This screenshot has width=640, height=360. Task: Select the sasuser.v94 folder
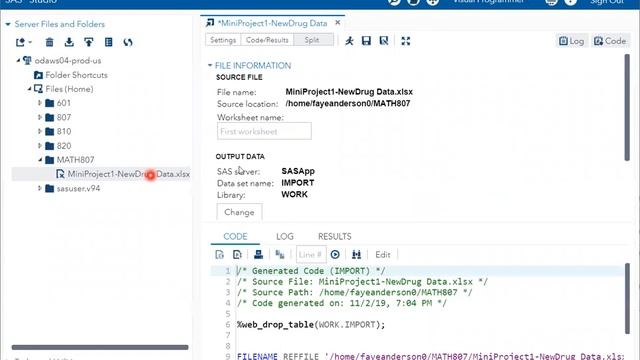point(78,189)
